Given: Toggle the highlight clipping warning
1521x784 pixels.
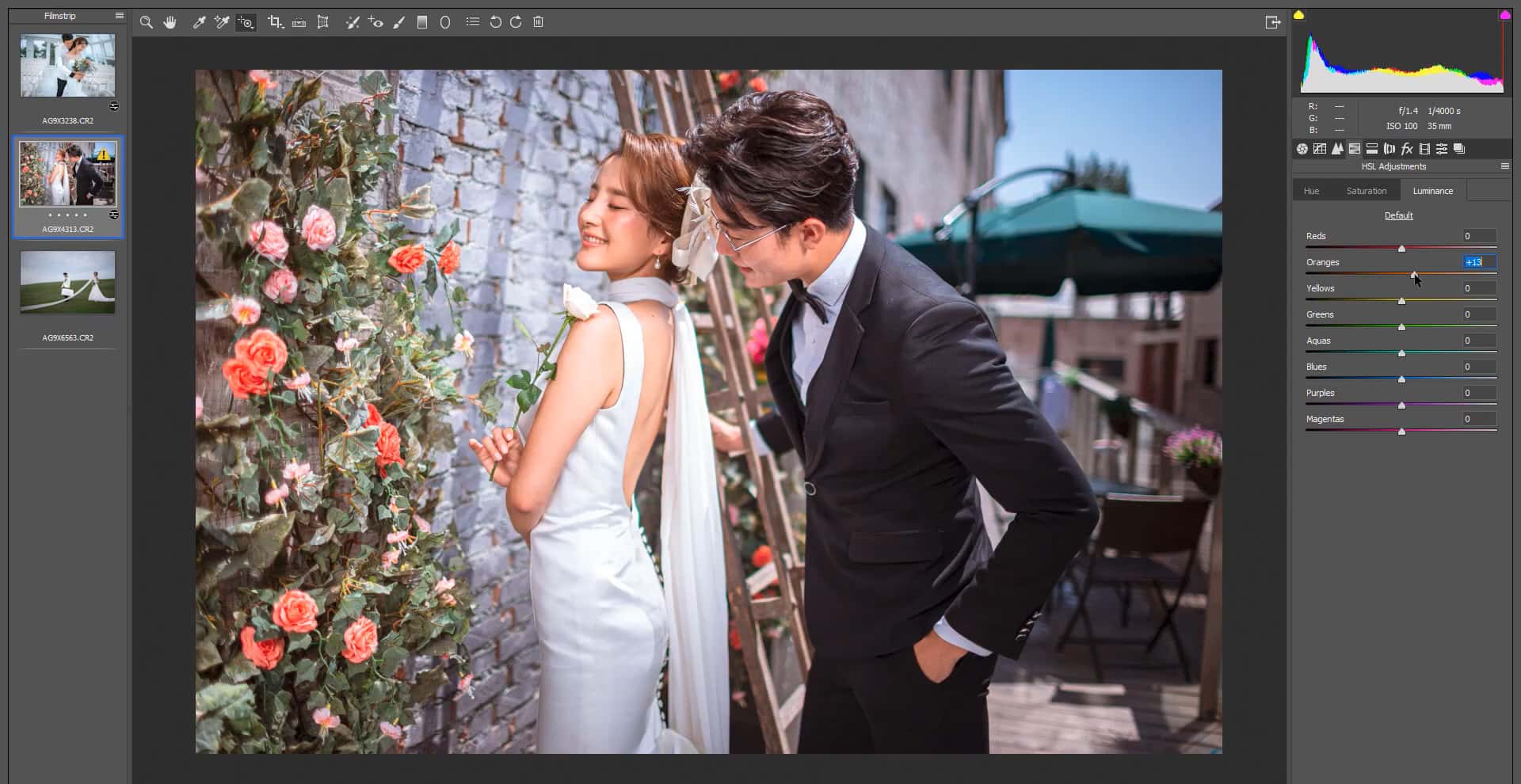Looking at the screenshot, I should 1504,13.
